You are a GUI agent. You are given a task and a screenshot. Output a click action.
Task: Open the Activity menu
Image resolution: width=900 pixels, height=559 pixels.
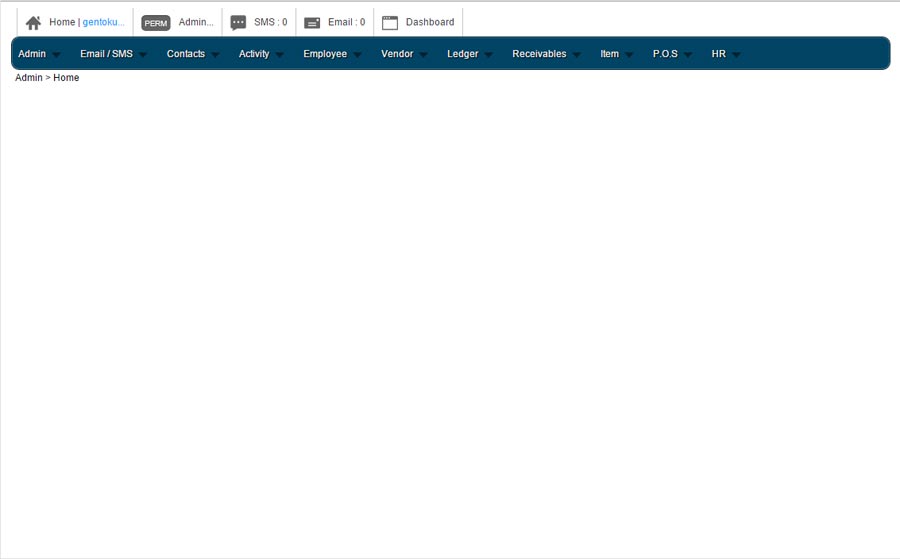coord(254,53)
